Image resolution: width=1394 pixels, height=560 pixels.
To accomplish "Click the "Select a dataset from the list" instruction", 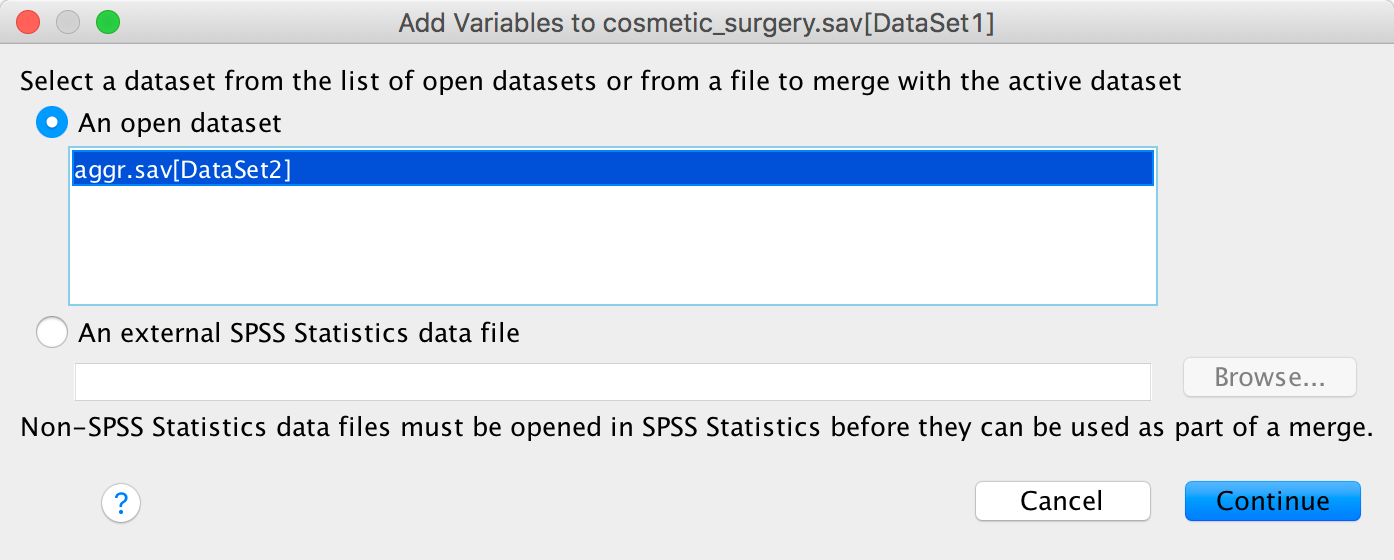I will (x=600, y=82).
